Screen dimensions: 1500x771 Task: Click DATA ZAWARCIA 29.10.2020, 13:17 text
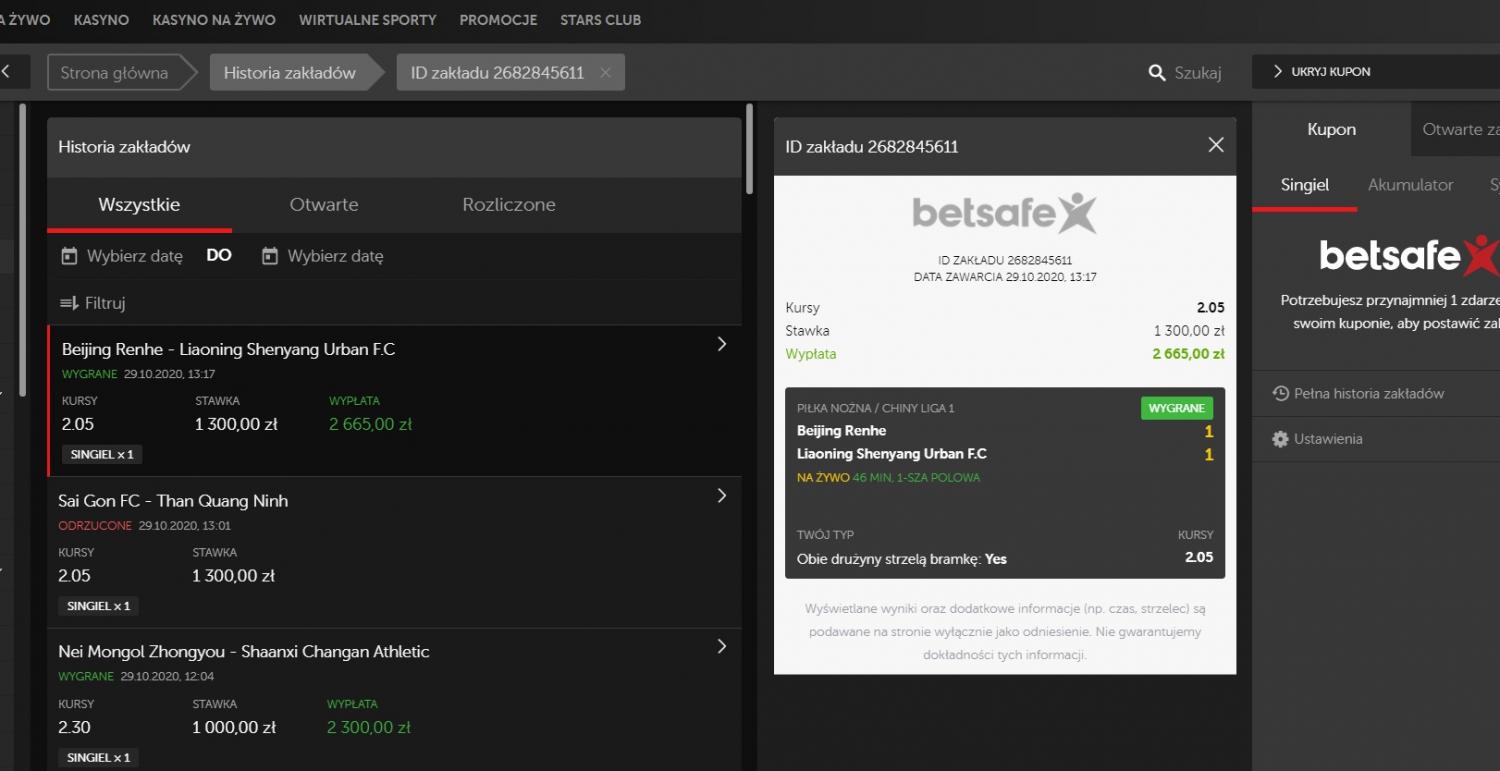click(x=1005, y=277)
